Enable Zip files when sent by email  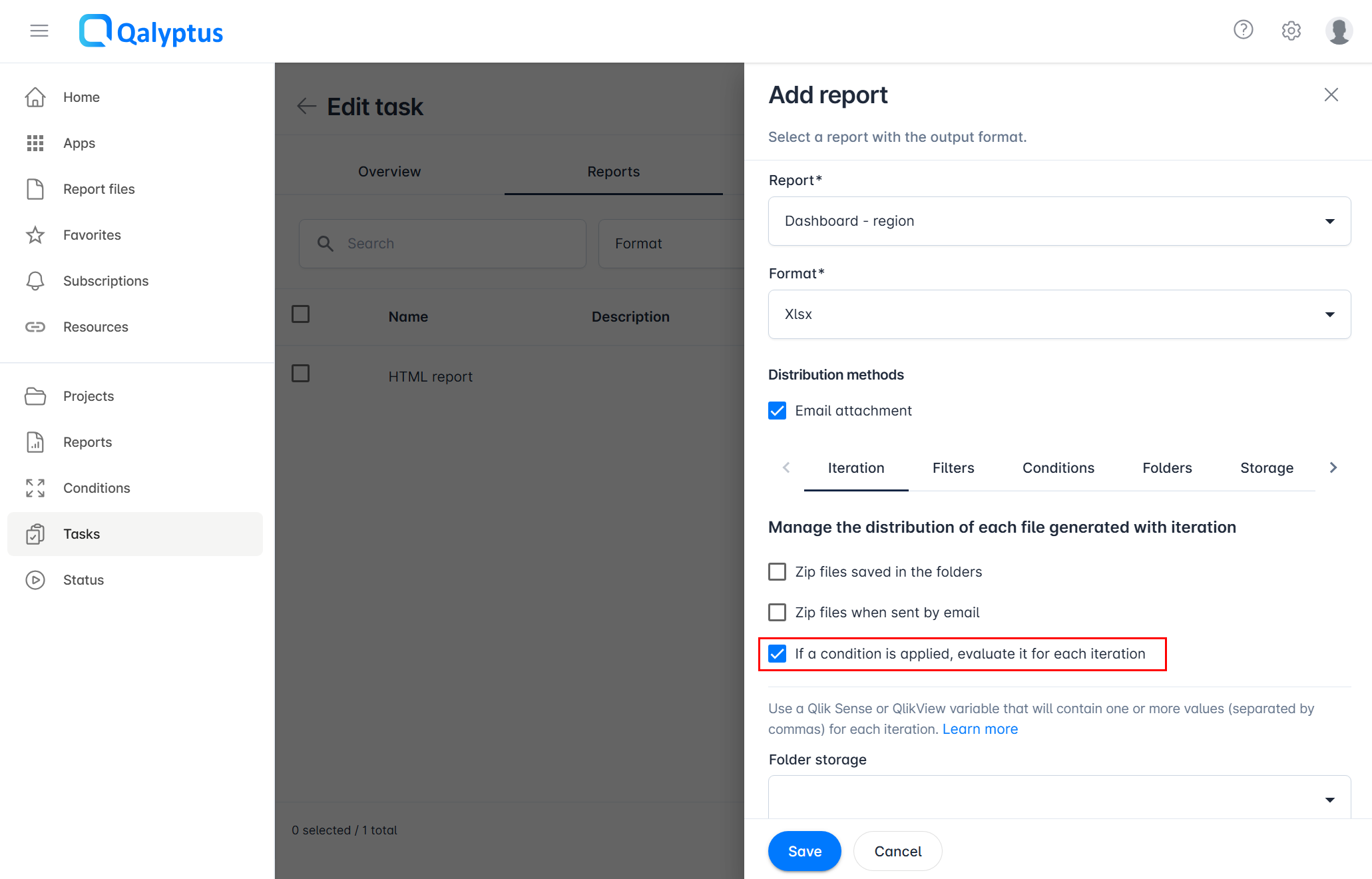(x=777, y=613)
